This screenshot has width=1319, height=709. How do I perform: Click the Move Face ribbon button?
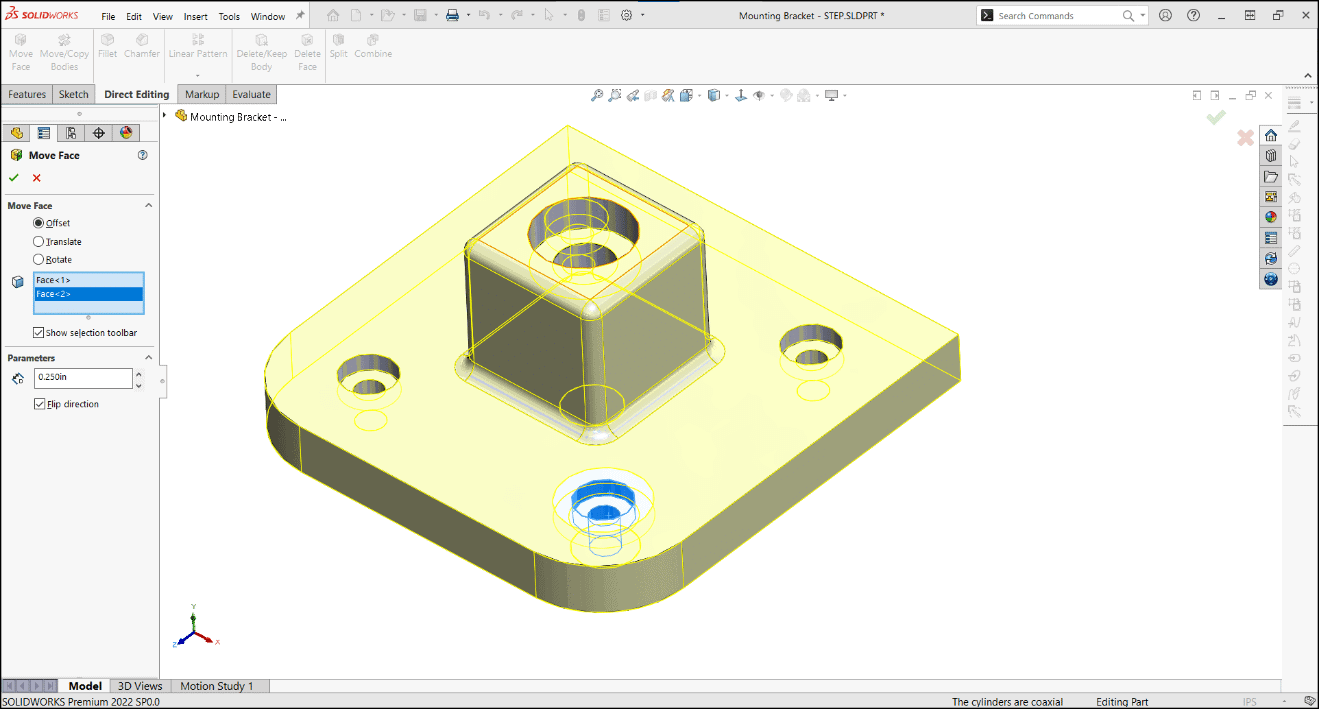21,53
